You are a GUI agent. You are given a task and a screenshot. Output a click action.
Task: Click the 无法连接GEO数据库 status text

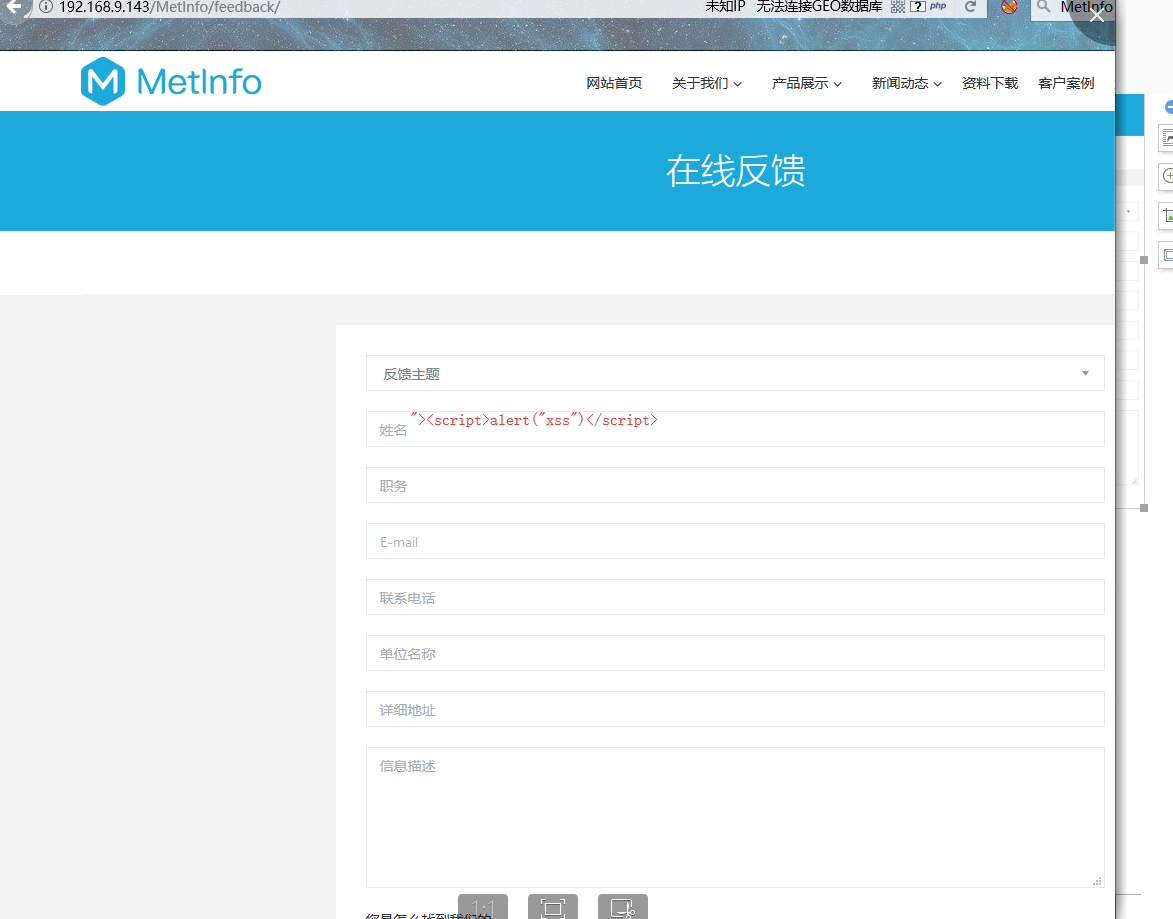tap(819, 7)
